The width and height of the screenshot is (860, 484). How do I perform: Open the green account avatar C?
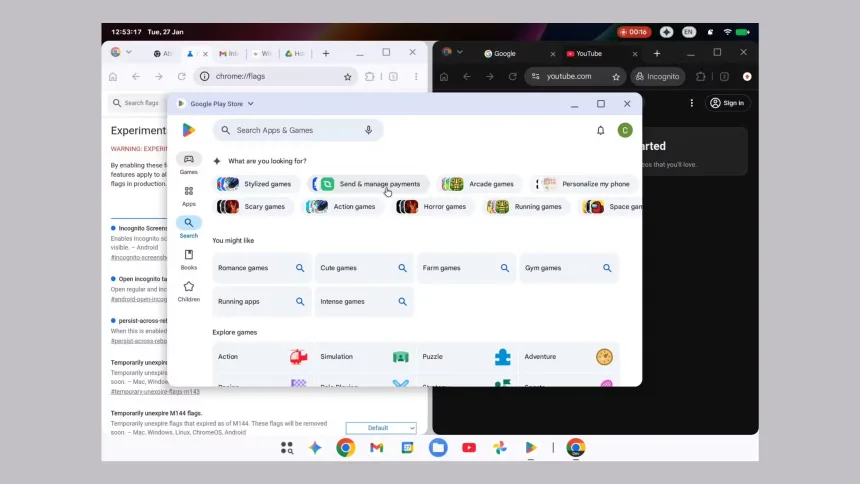tap(625, 130)
